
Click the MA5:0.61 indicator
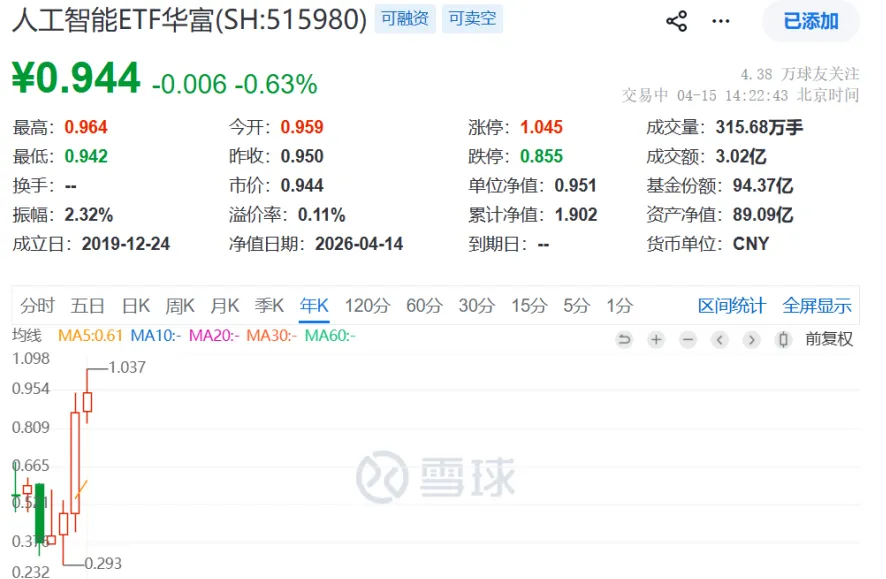[x=90, y=336]
